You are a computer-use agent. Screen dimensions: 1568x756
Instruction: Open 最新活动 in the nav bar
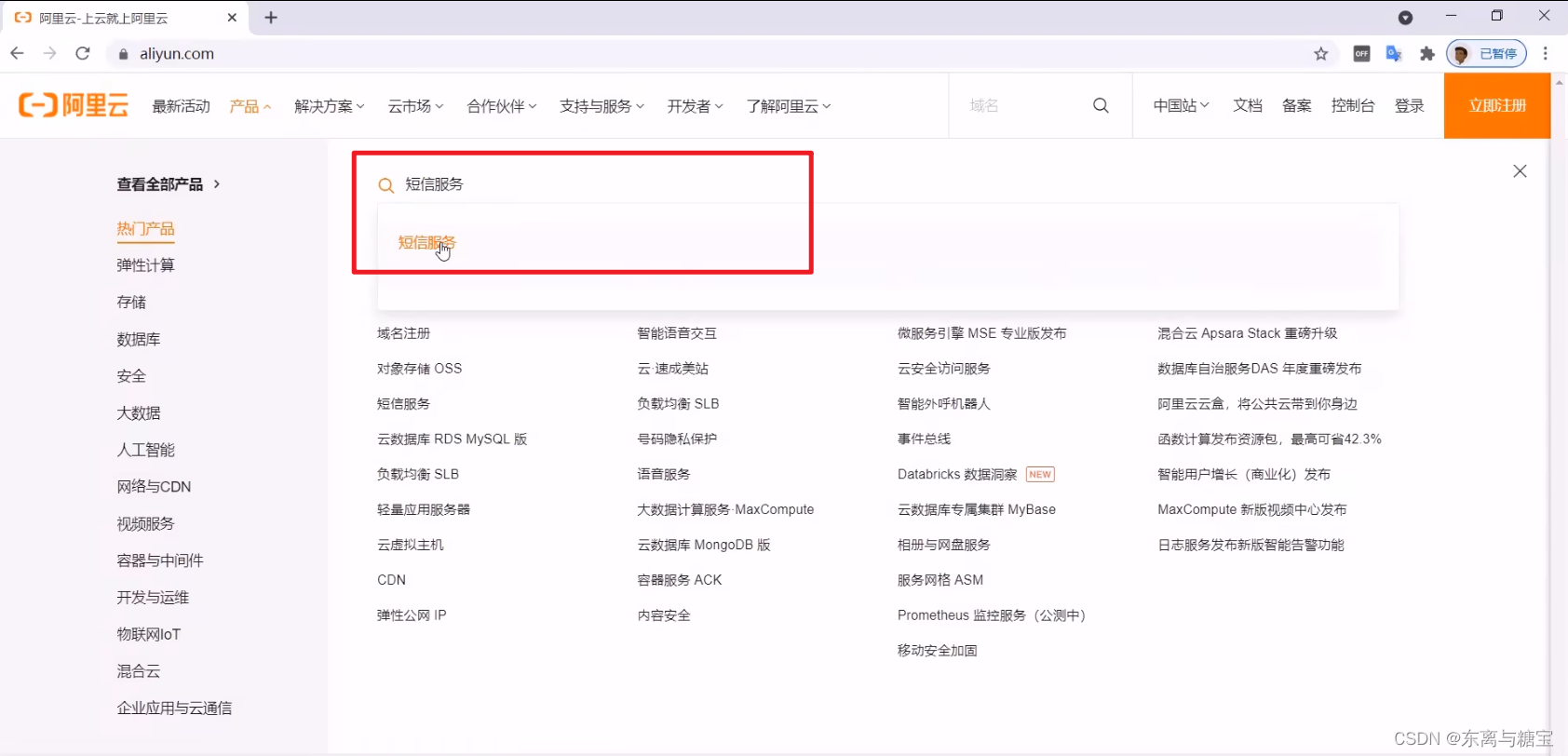point(182,106)
